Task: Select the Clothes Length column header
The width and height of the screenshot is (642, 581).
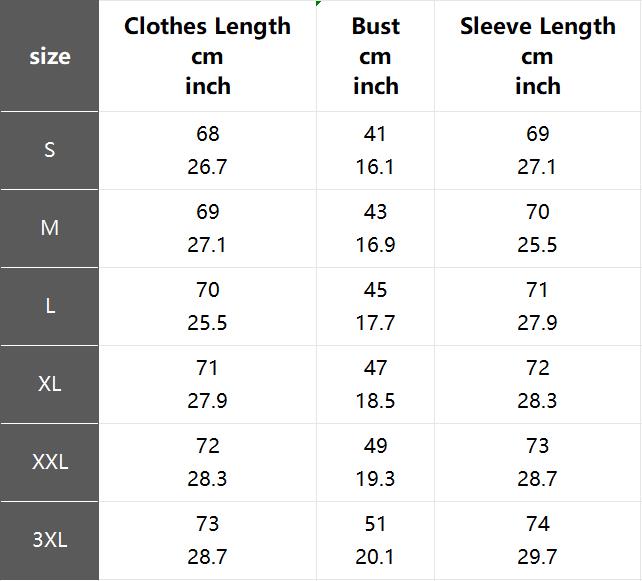Action: 207,56
